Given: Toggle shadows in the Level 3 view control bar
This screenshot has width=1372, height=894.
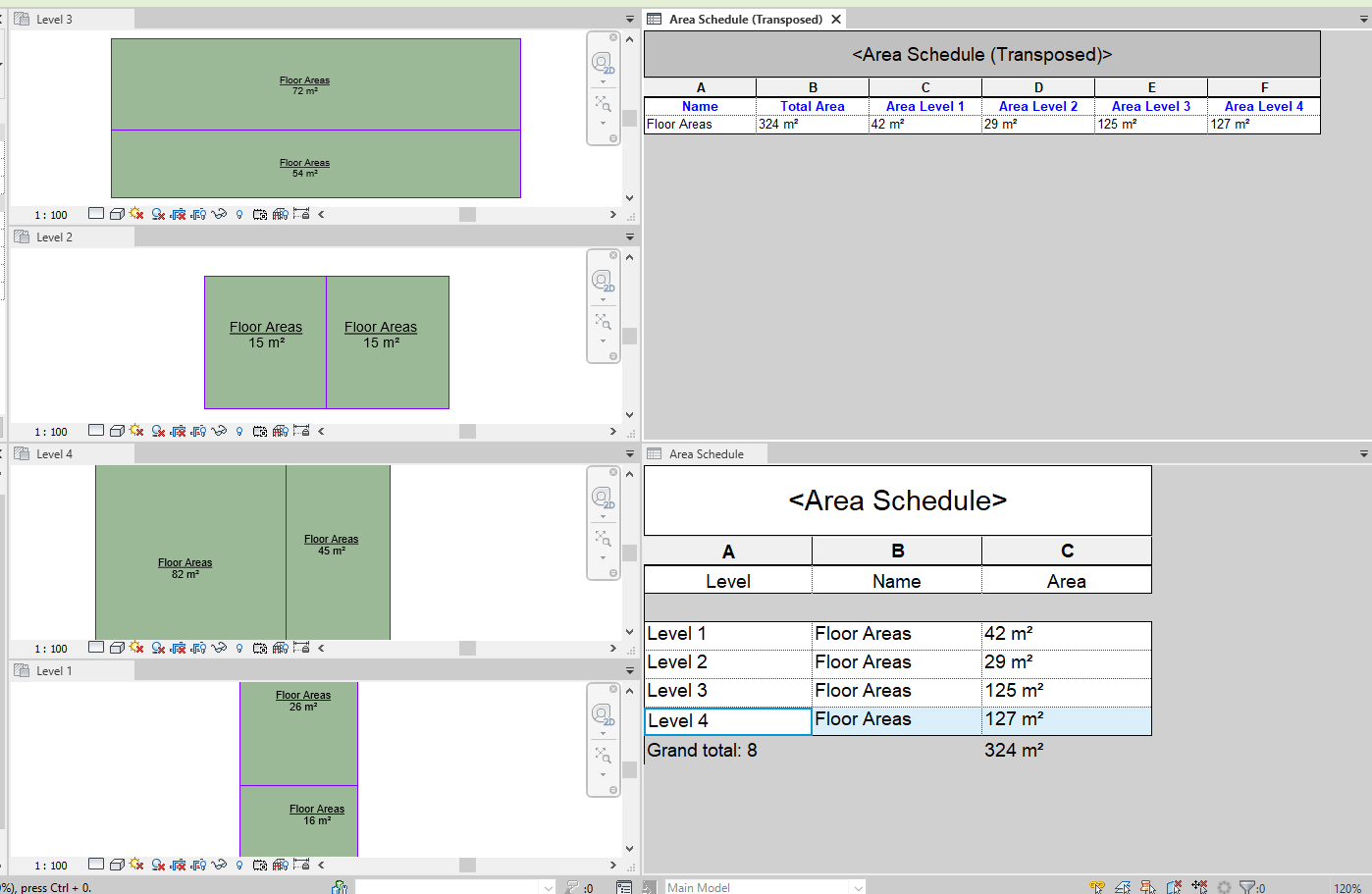Looking at the screenshot, I should 136,213.
